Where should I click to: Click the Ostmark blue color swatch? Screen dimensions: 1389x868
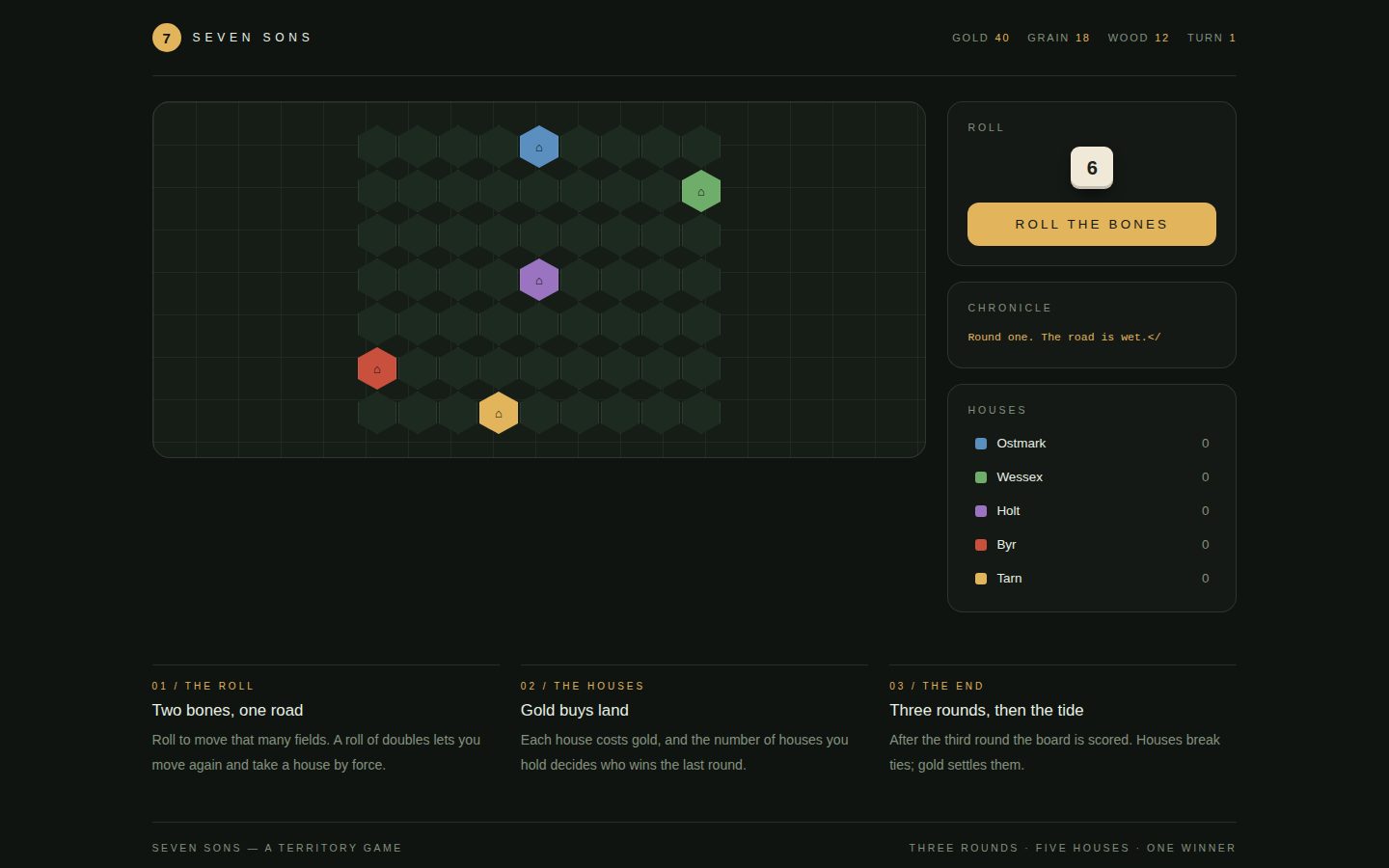[981, 444]
